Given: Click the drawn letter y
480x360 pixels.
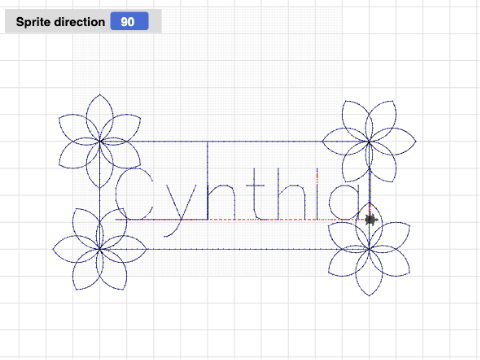Looking at the screenshot, I should 179,210.
